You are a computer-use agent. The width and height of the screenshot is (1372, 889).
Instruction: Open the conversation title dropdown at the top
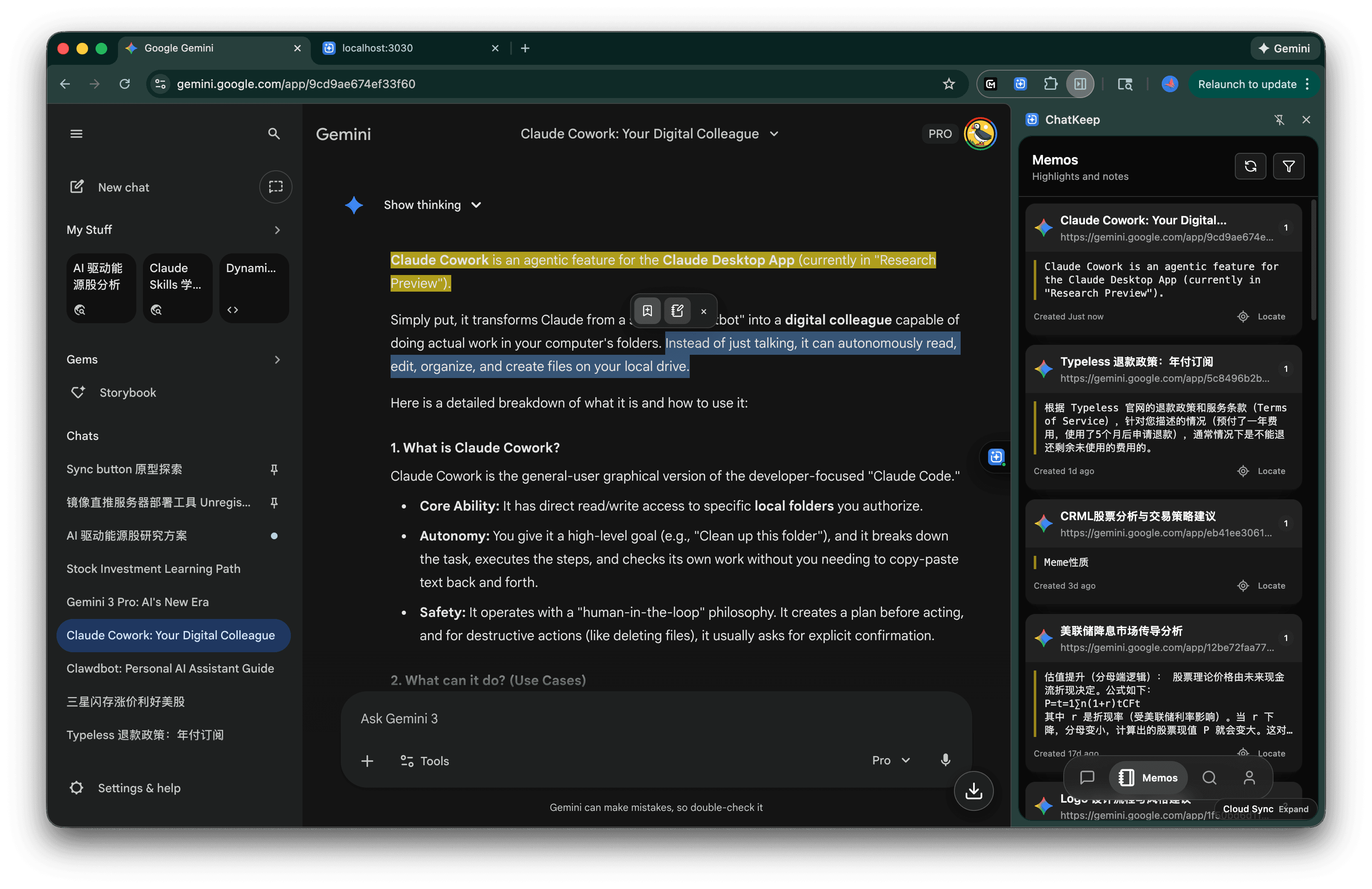[x=775, y=133]
